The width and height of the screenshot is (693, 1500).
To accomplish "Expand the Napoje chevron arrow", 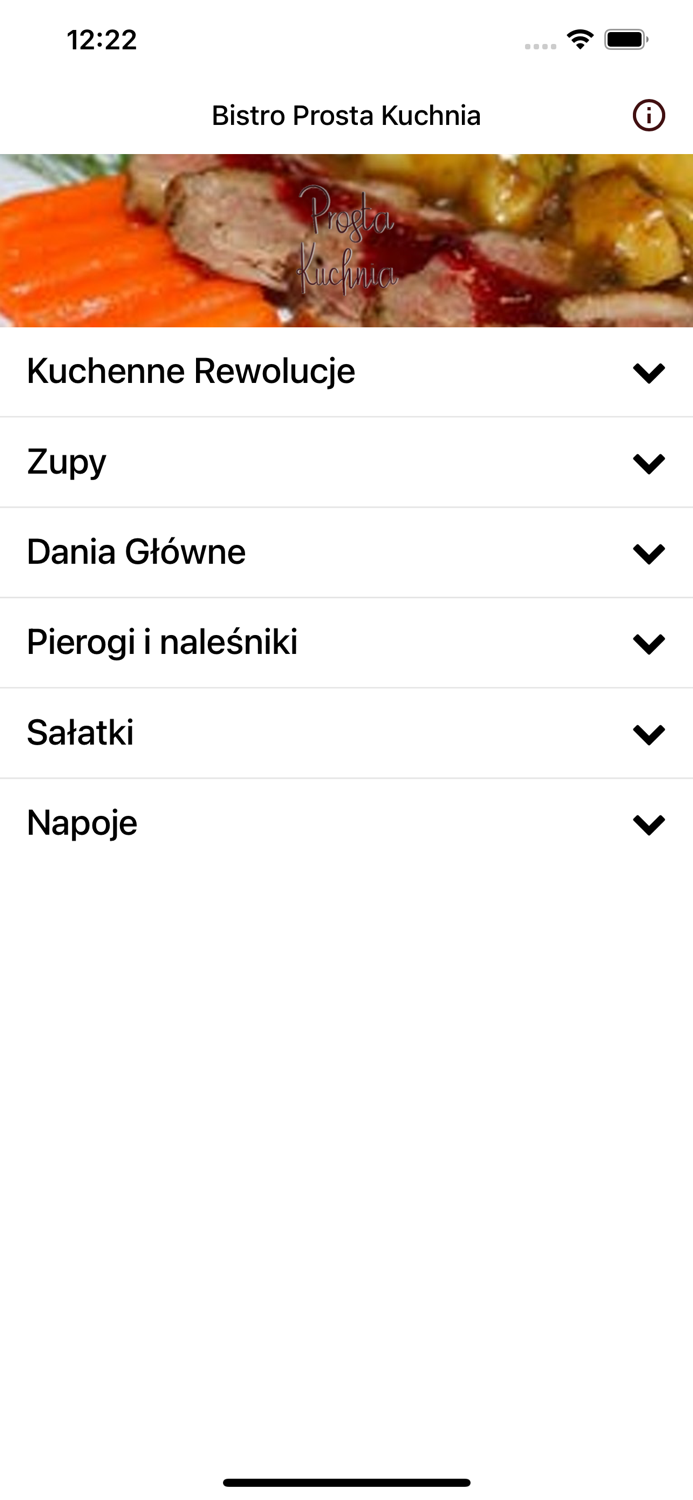I will pyautogui.click(x=649, y=824).
